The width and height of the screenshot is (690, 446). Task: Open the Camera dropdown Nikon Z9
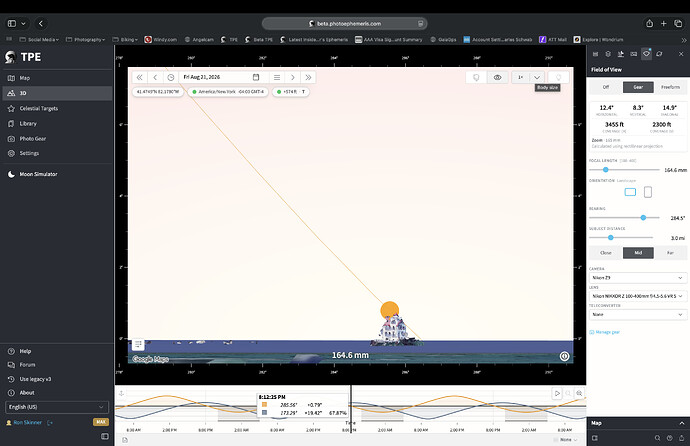pyautogui.click(x=638, y=278)
